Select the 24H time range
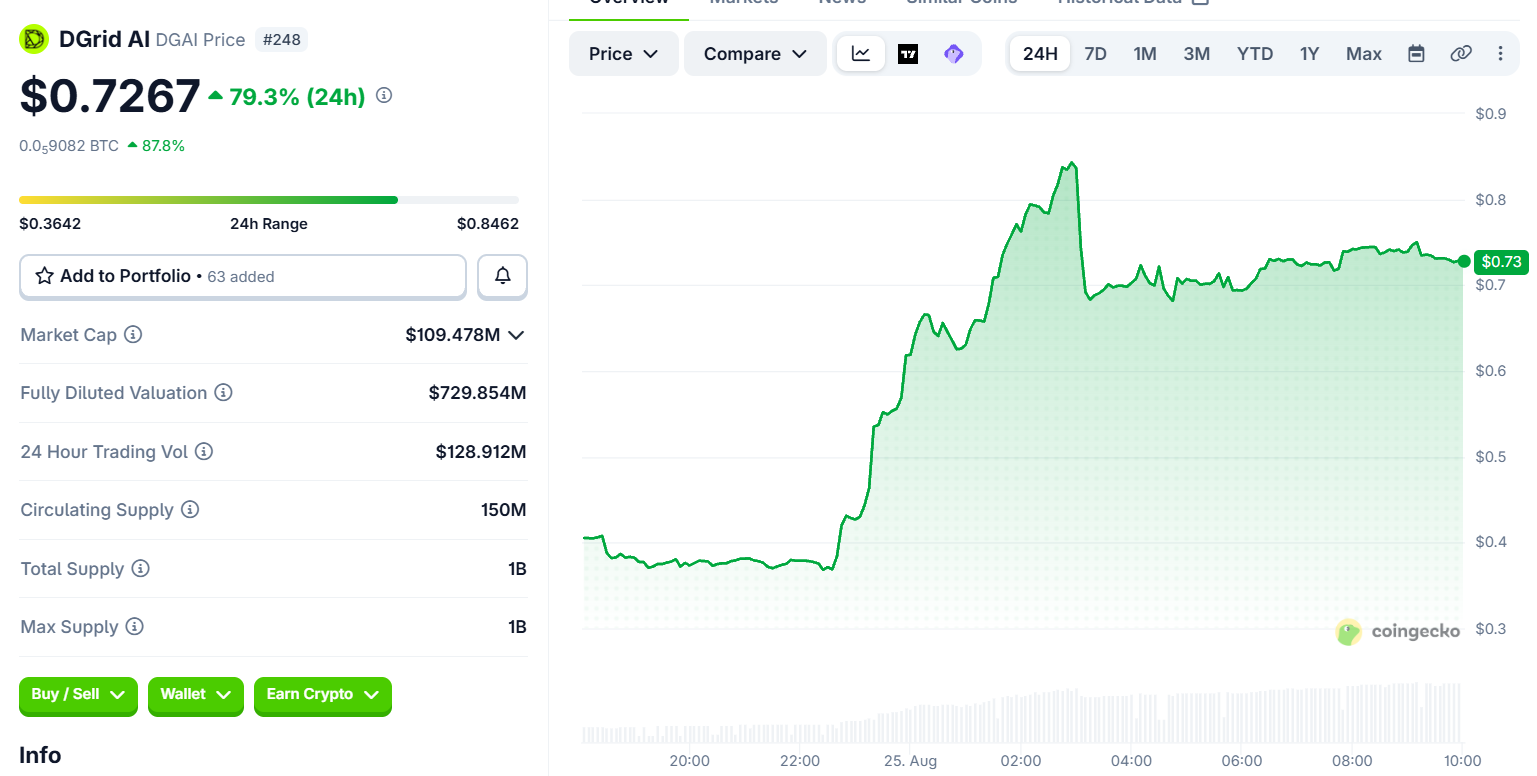Viewport: 1537px width, 776px height. [x=1040, y=54]
